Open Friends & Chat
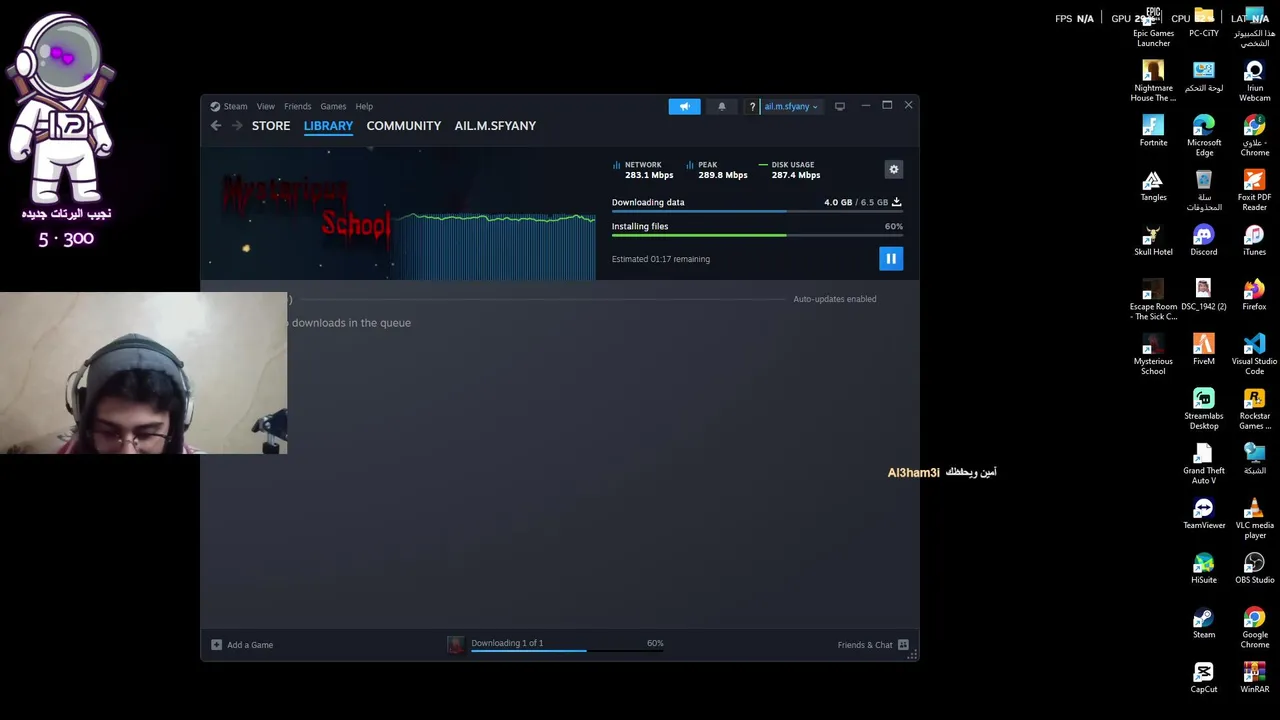Viewport: 1280px width, 720px height. pos(873,645)
